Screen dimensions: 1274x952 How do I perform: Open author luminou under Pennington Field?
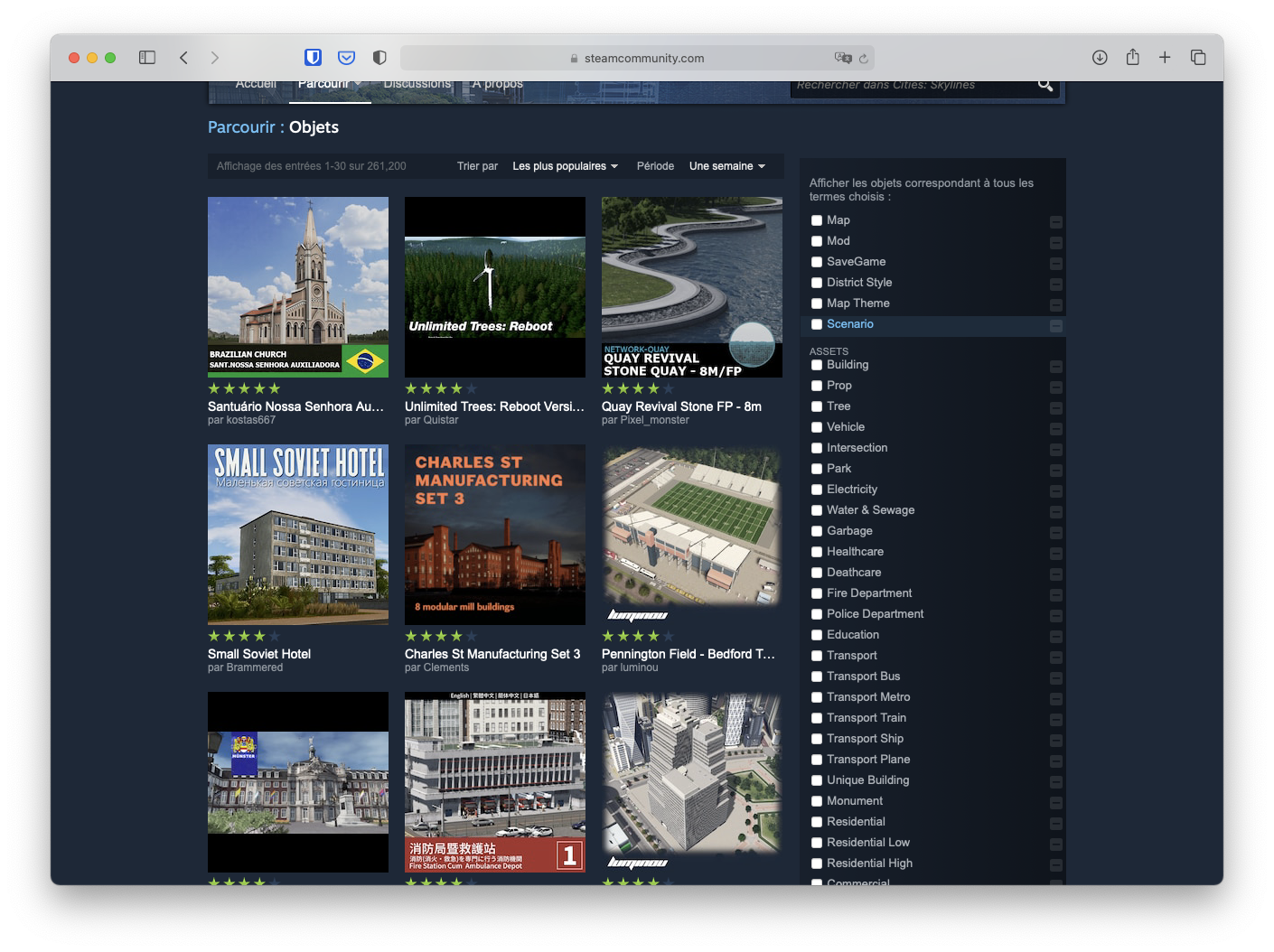[639, 667]
